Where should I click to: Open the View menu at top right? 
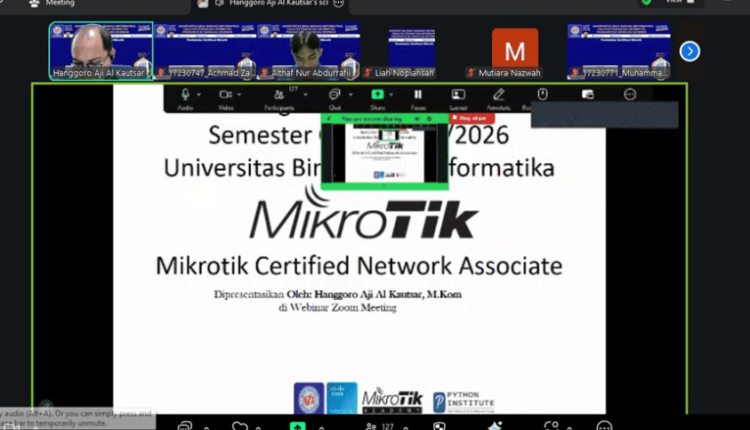[x=680, y=2]
